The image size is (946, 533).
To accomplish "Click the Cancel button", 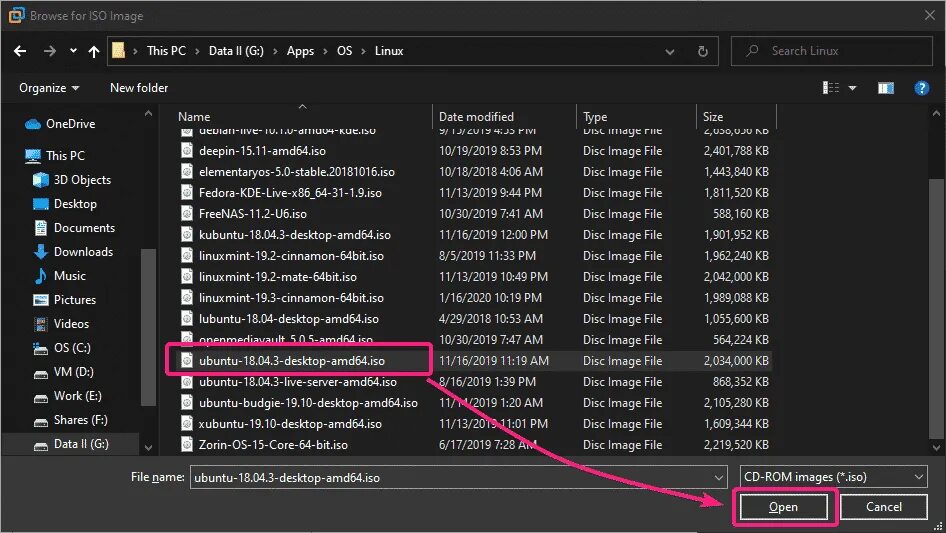I will pos(884,507).
